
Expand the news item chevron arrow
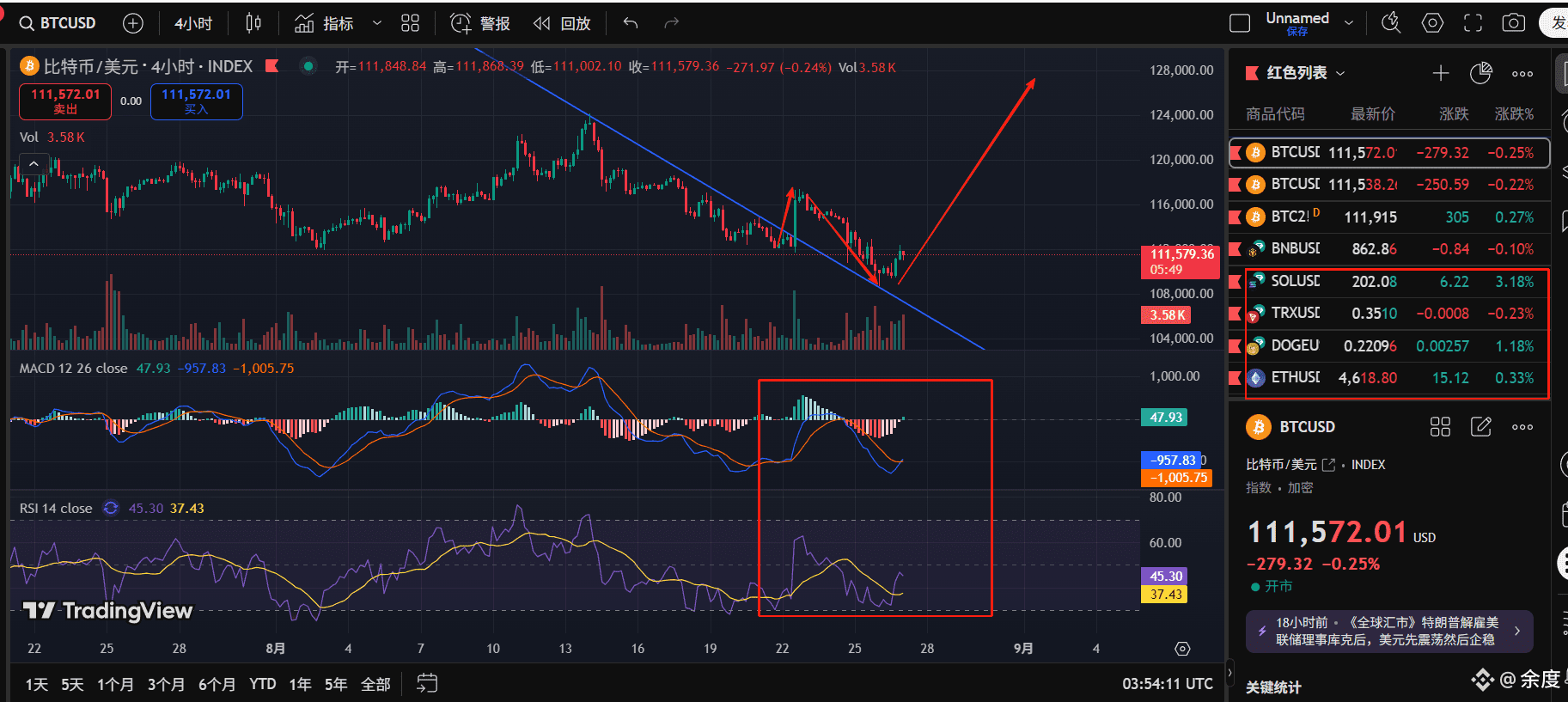click(1517, 631)
